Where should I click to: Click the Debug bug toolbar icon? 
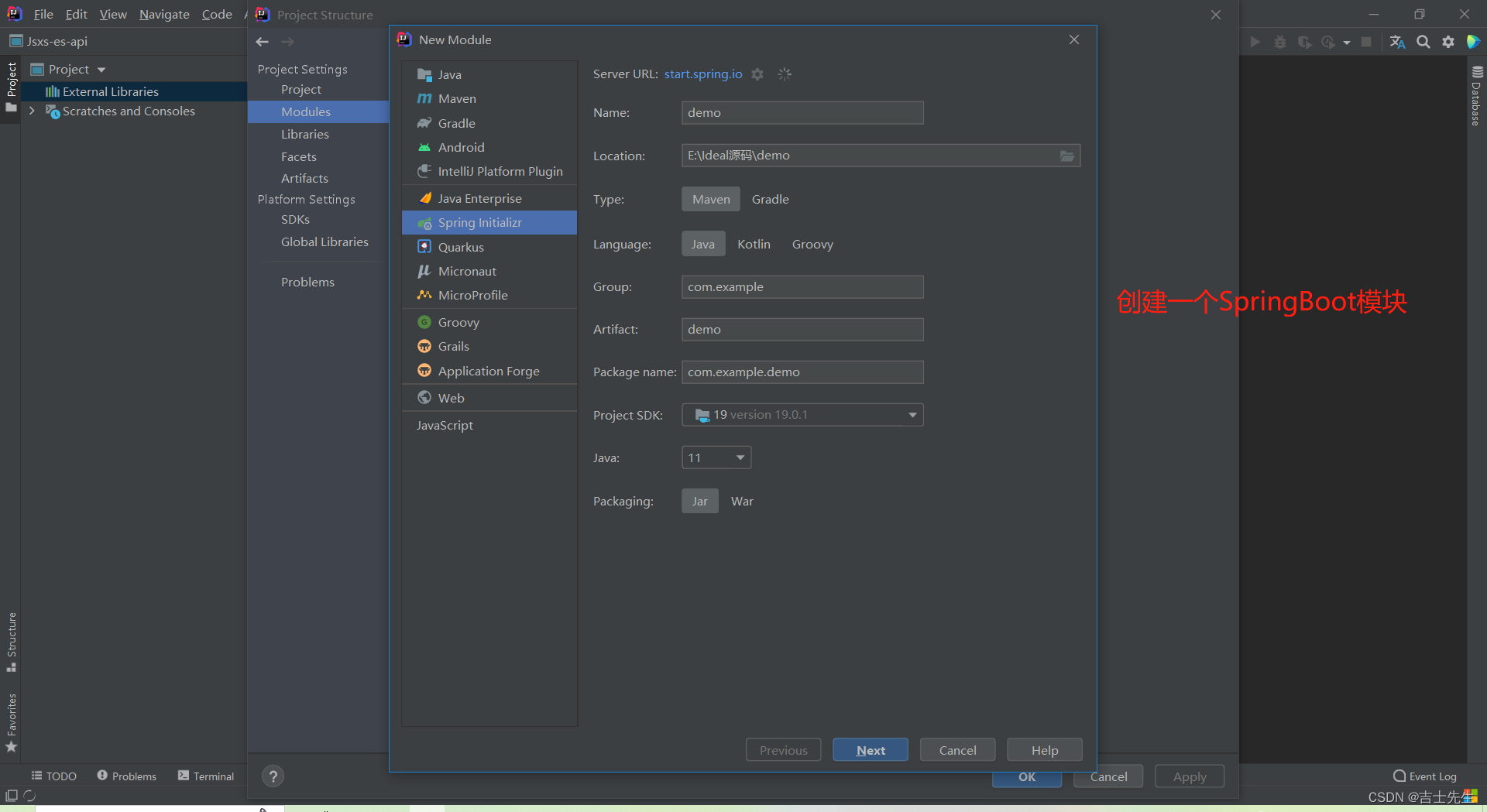[1280, 42]
